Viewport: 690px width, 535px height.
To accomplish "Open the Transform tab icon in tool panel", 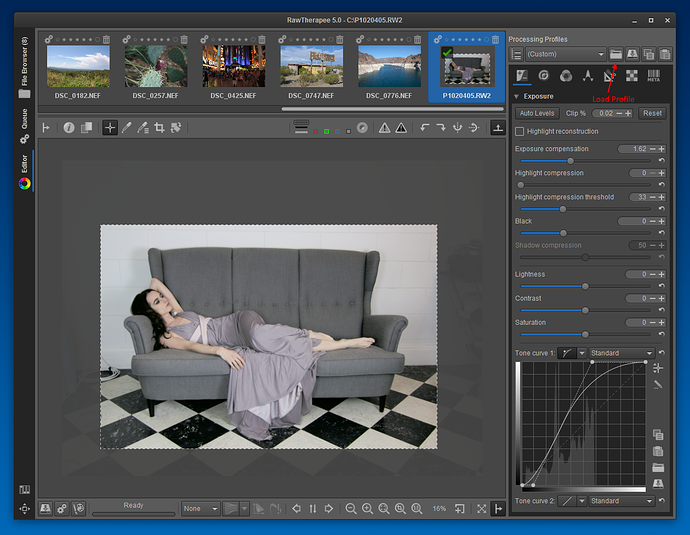I will click(x=609, y=76).
